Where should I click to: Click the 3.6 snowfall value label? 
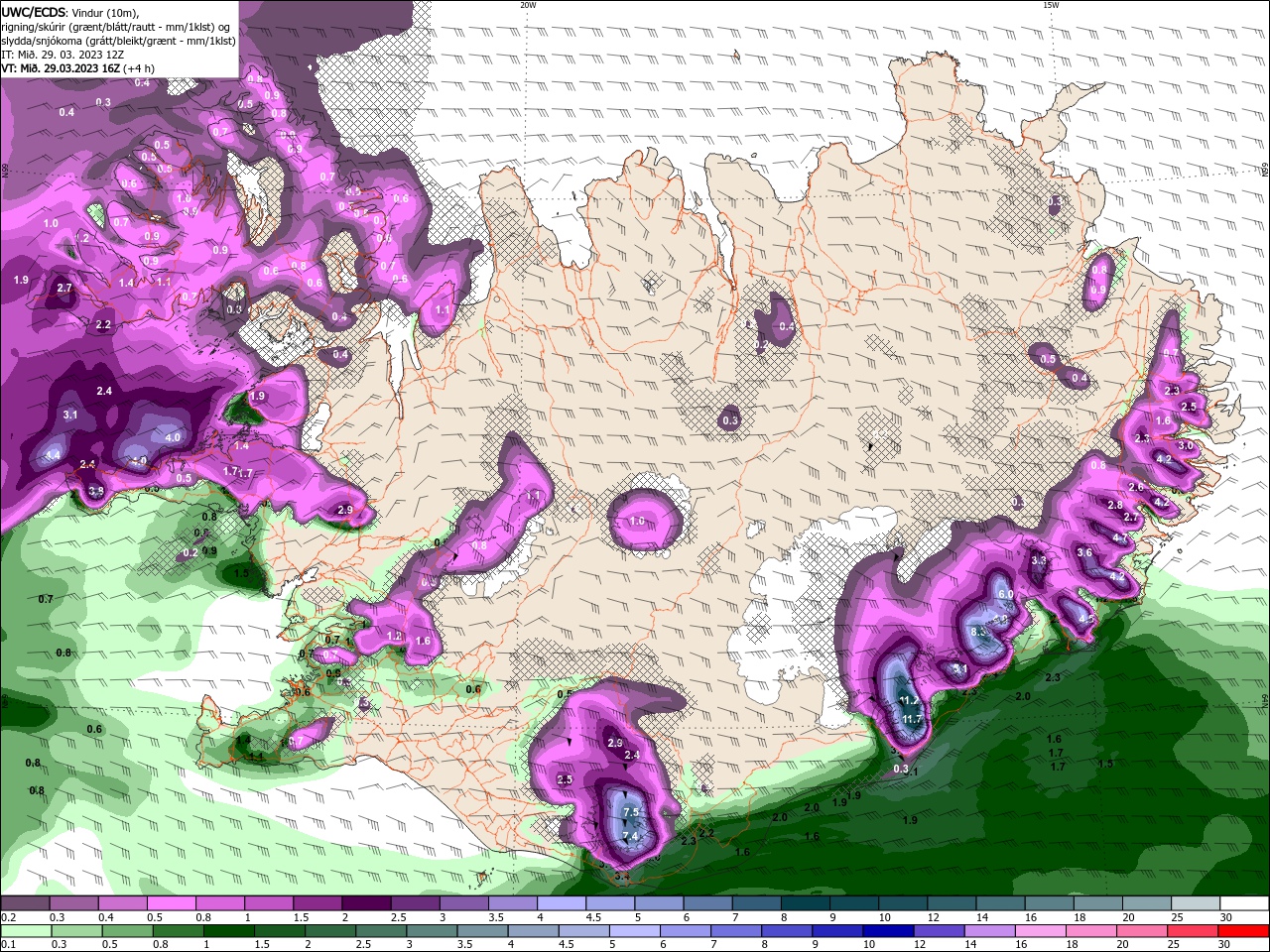point(1084,552)
